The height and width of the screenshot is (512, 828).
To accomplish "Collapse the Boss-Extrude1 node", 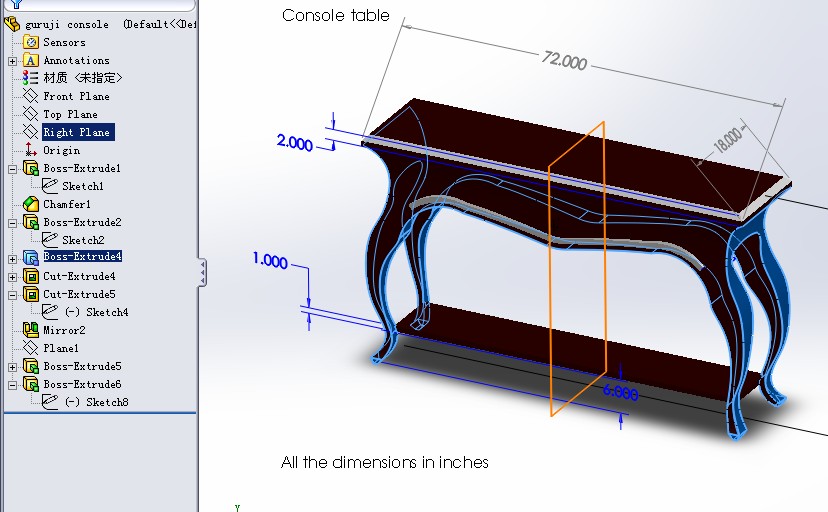I will (x=13, y=169).
